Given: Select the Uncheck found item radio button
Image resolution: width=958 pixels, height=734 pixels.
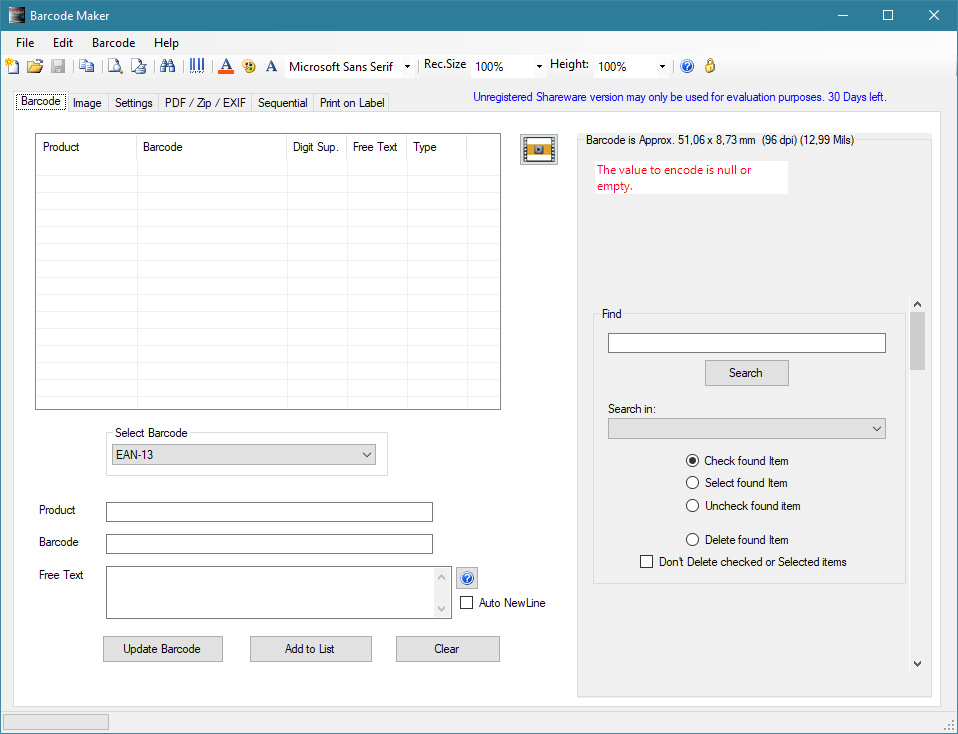Looking at the screenshot, I should click(x=692, y=506).
